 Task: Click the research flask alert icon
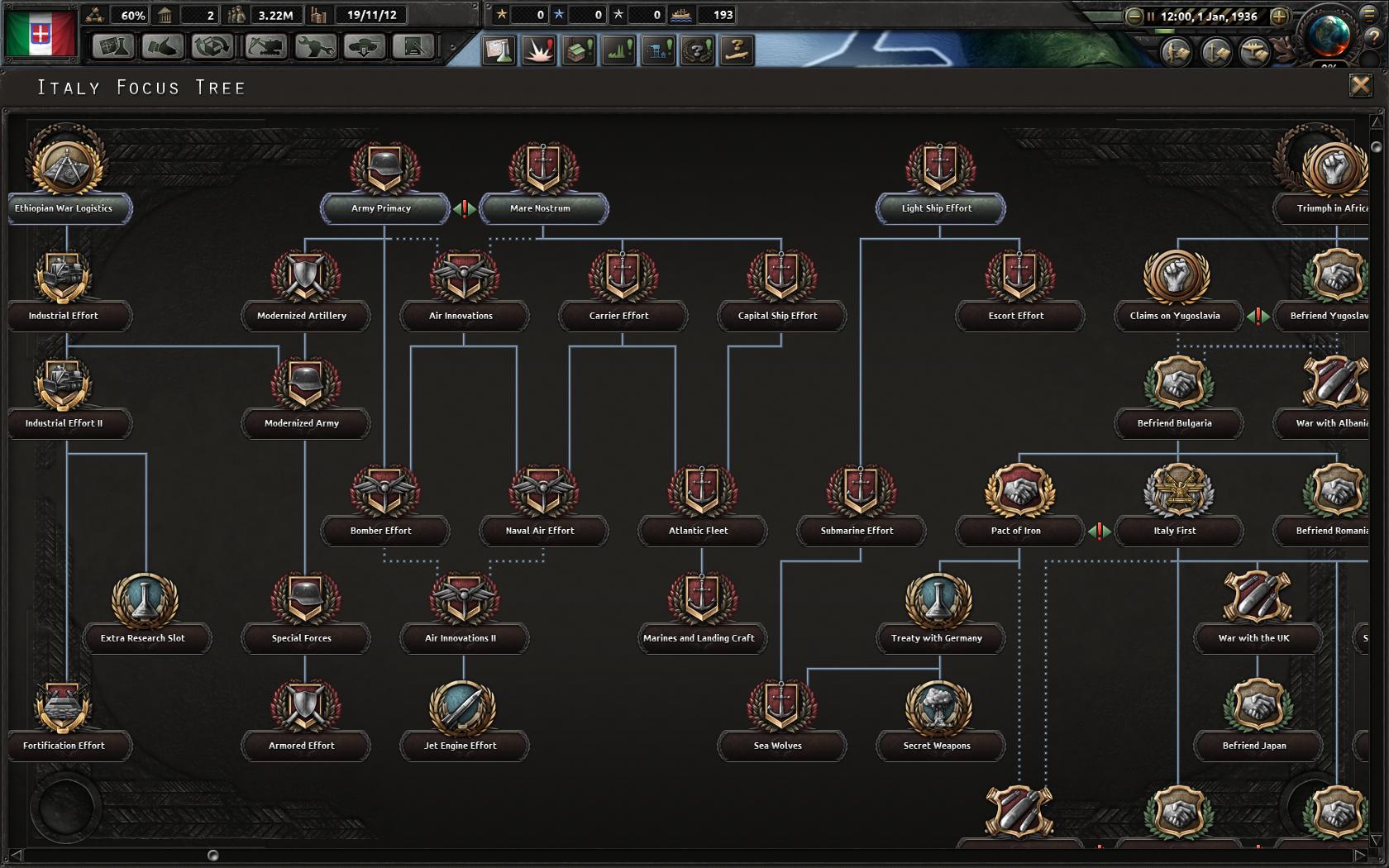tap(499, 50)
